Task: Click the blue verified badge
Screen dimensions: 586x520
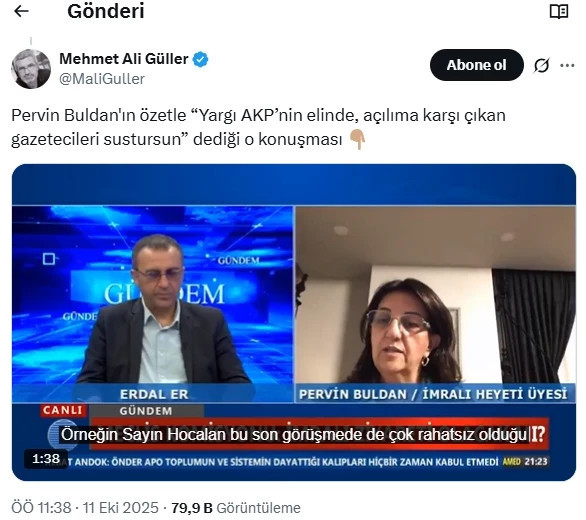Action: (200, 59)
